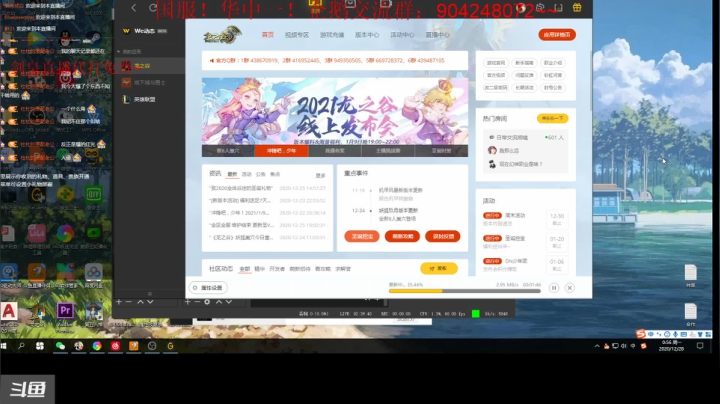Open the 视频专区 tab
Viewport: 720px width, 404px height.
pyautogui.click(x=297, y=35)
